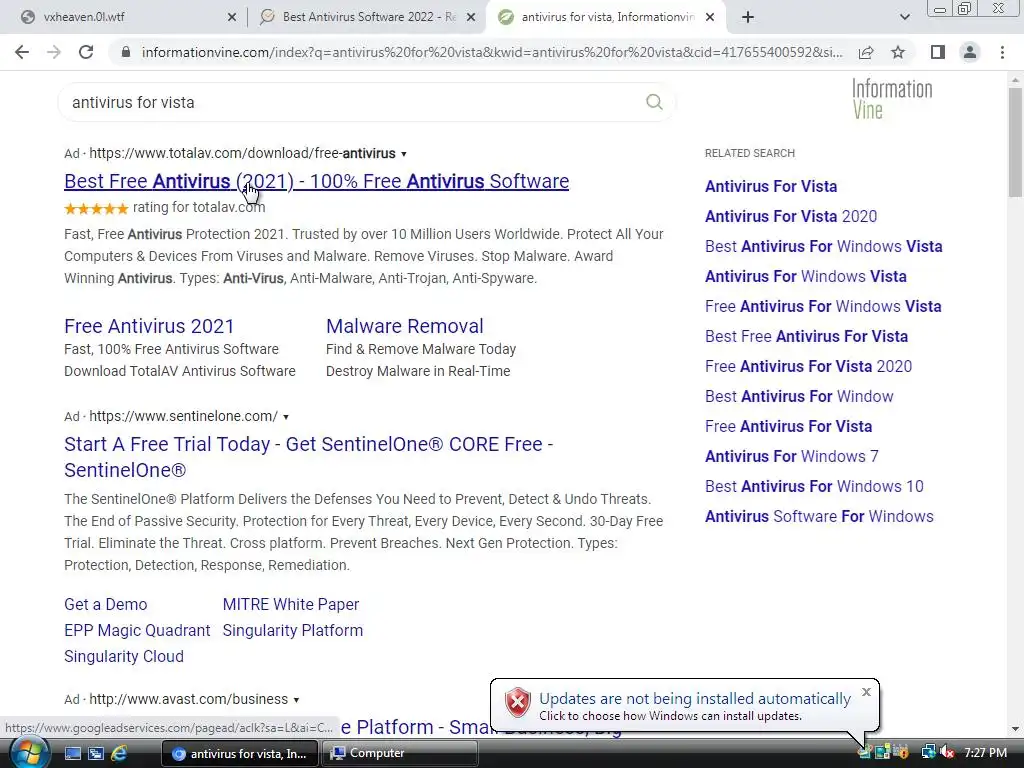Viewport: 1024px width, 768px height.
Task: Click the page vertical scrollbar thumb
Action: [1015, 142]
